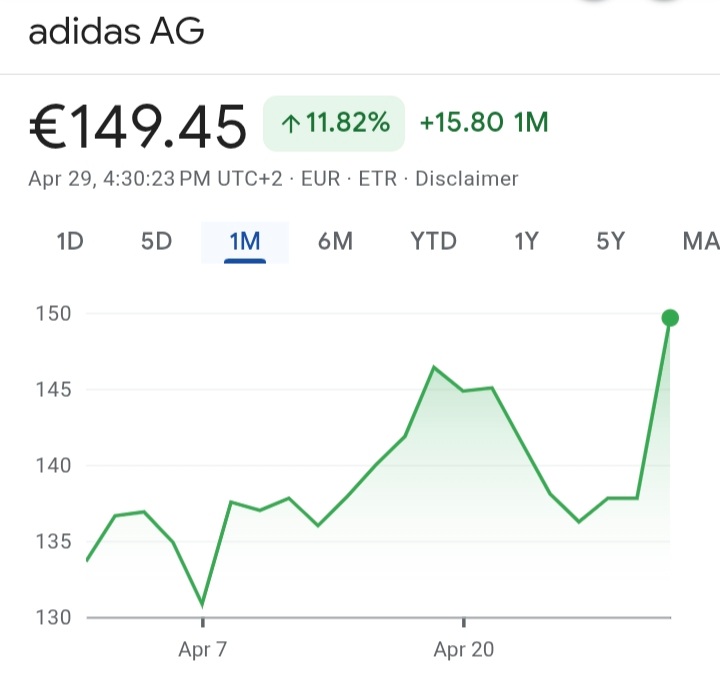
Task: Click the 11.82% change badge
Action: [333, 124]
